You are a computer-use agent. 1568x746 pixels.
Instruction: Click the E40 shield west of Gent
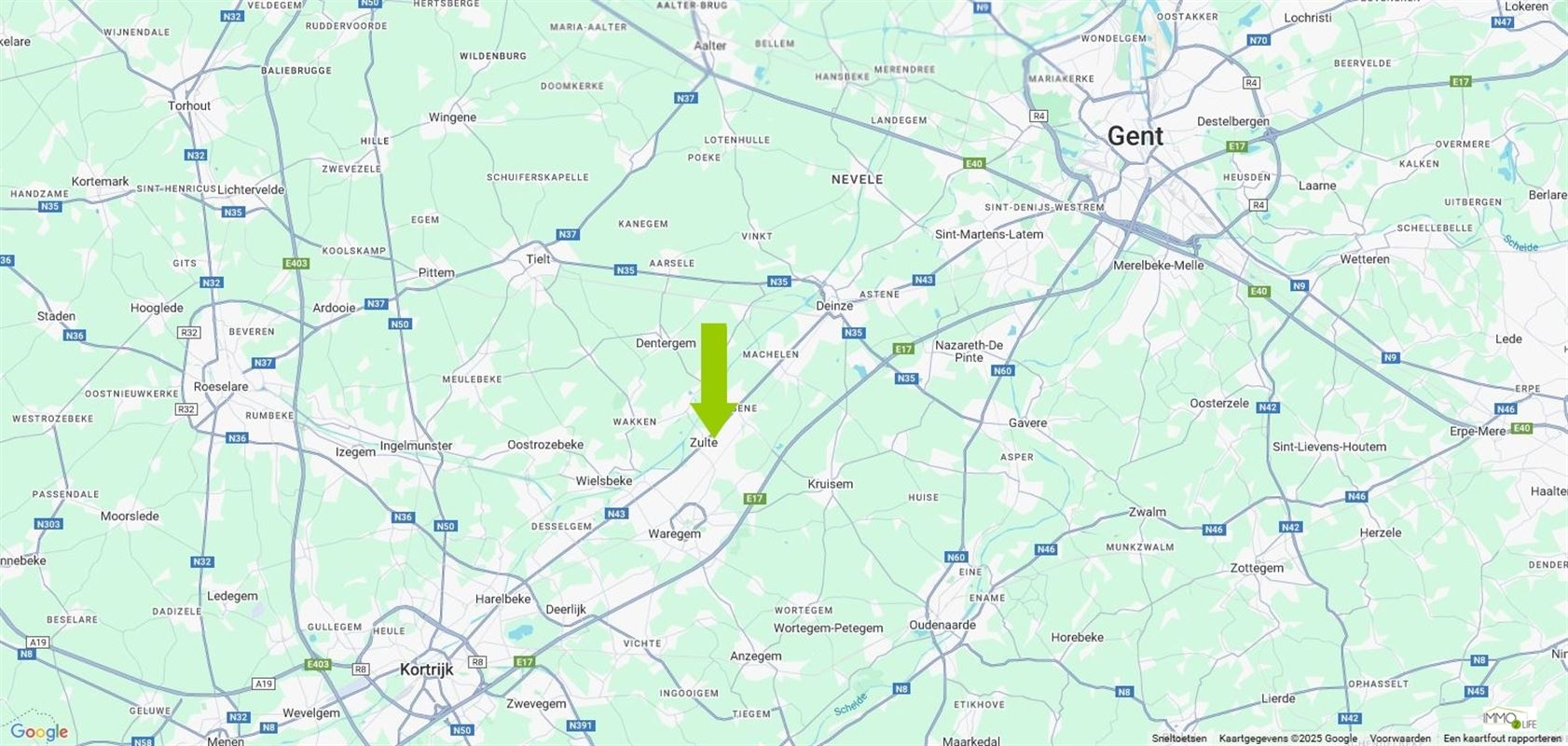[x=974, y=163]
